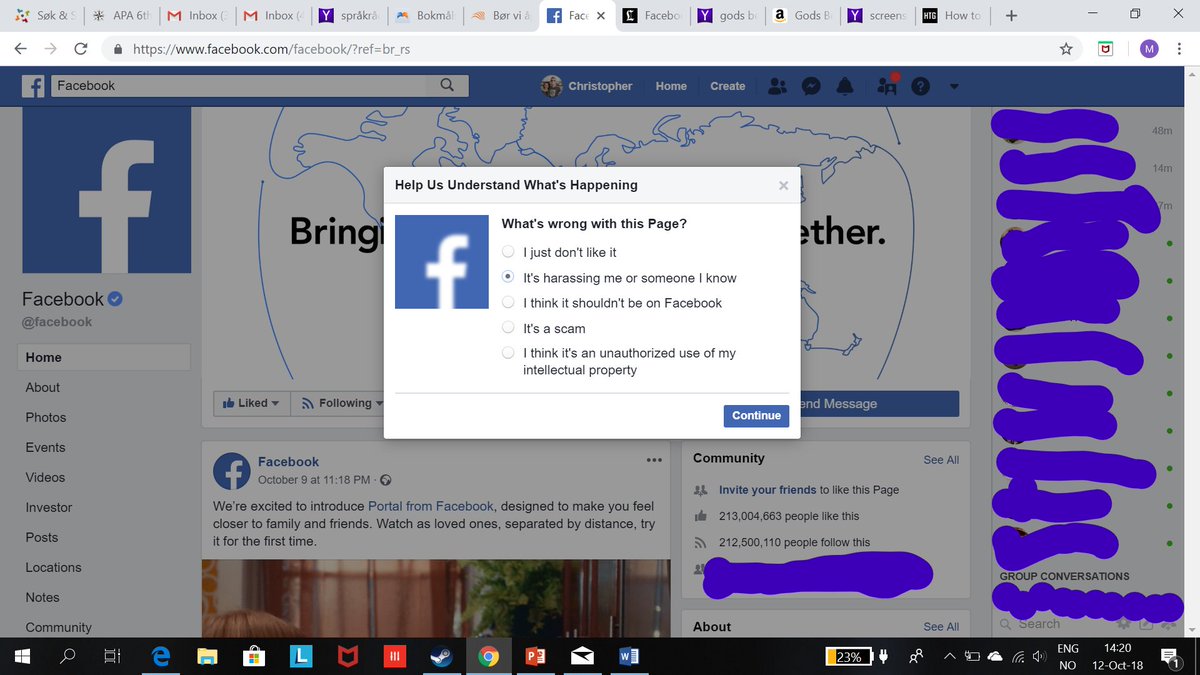This screenshot has height=675, width=1200.
Task: Open the Messenger icon in the top bar
Action: [812, 86]
